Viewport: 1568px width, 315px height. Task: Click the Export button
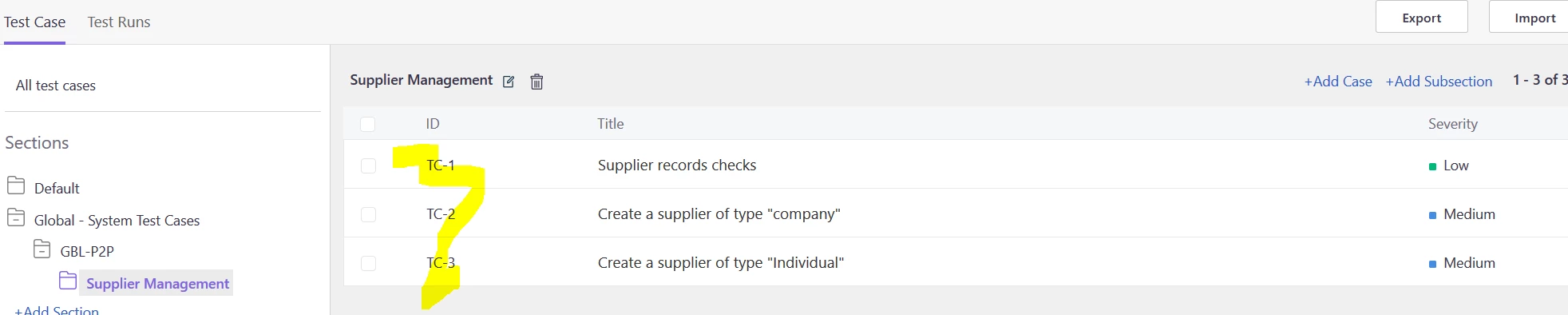tap(1421, 17)
